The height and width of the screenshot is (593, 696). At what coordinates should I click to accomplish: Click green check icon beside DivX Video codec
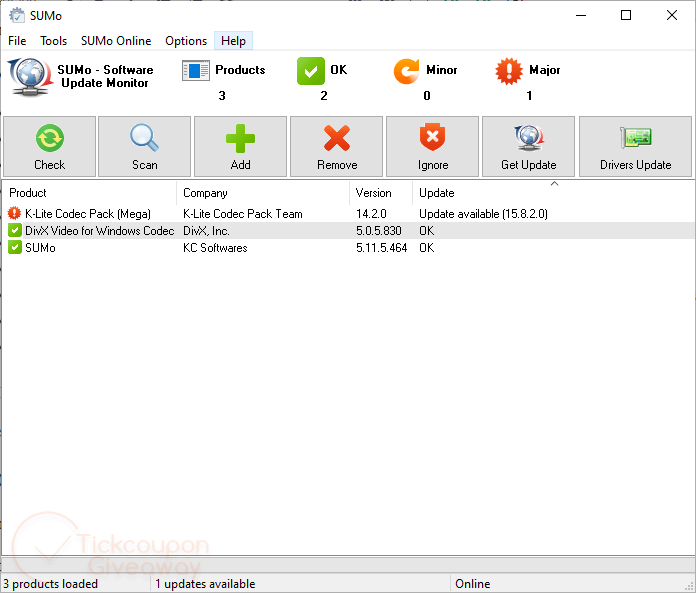[15, 230]
